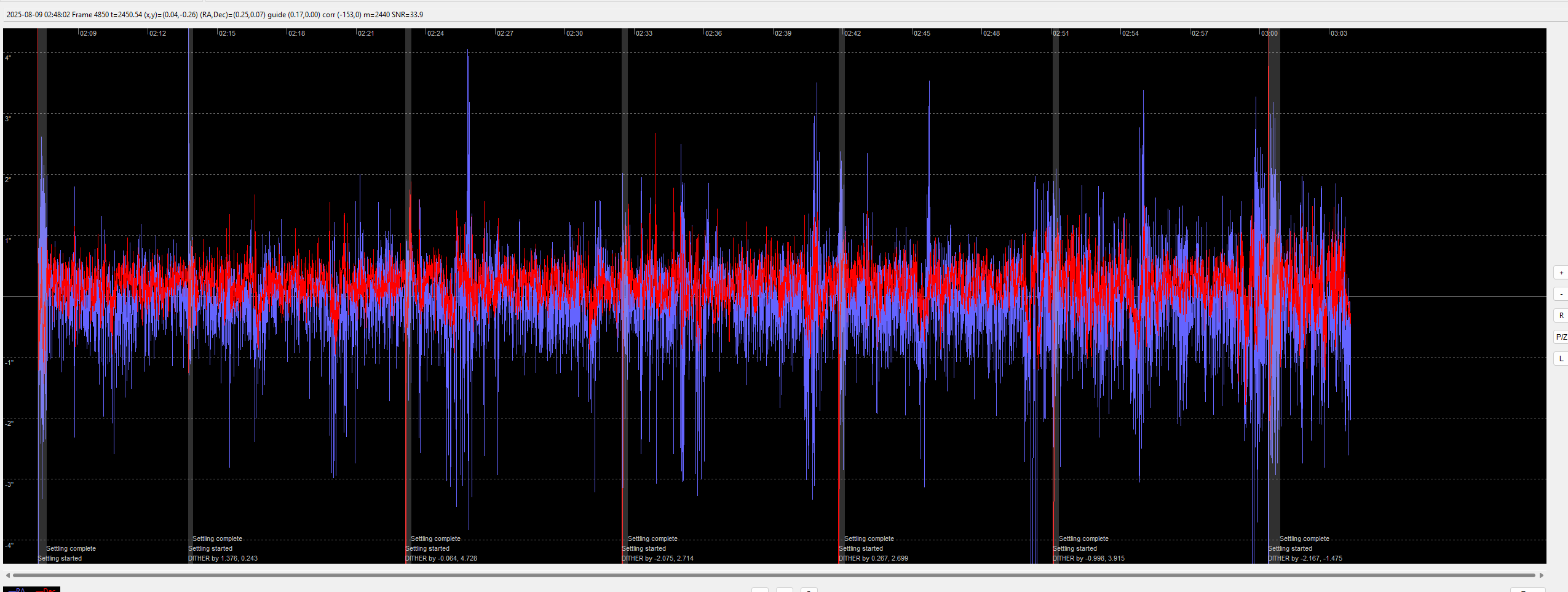
Task: Click the 'DITHER by -0.998, 3.915' label
Action: [x=1088, y=559]
